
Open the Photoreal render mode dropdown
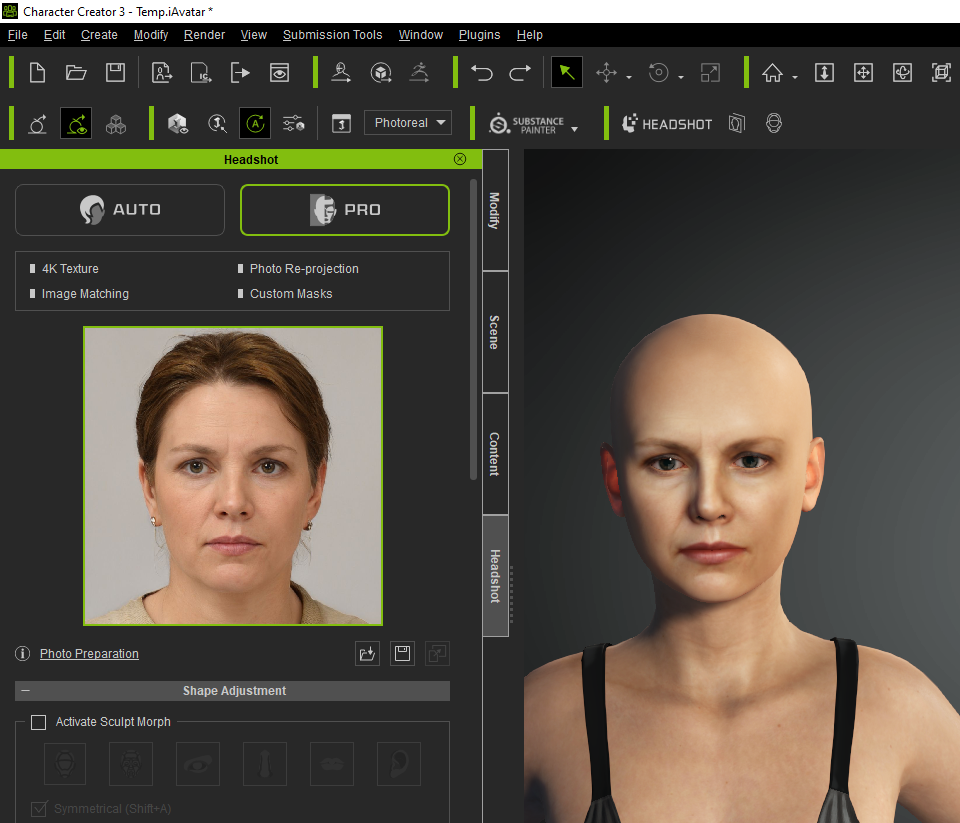pos(407,123)
